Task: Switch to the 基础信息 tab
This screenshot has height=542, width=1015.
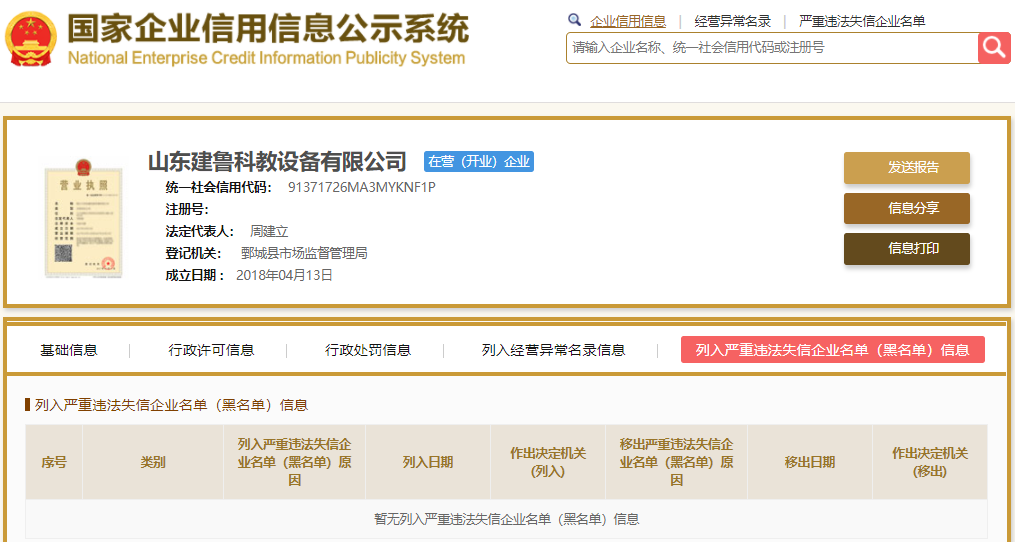Action: 69,350
